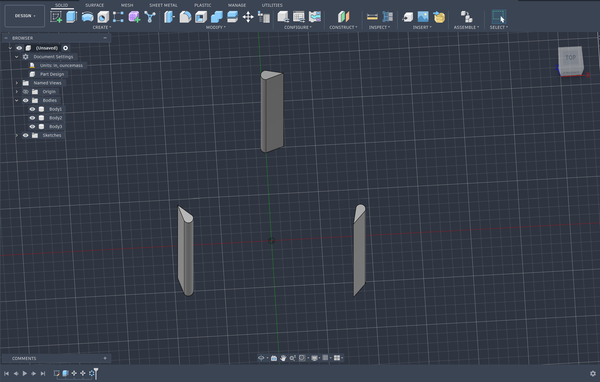This screenshot has height=382, width=600.
Task: Select the Press Pull tool
Action: tap(169, 17)
